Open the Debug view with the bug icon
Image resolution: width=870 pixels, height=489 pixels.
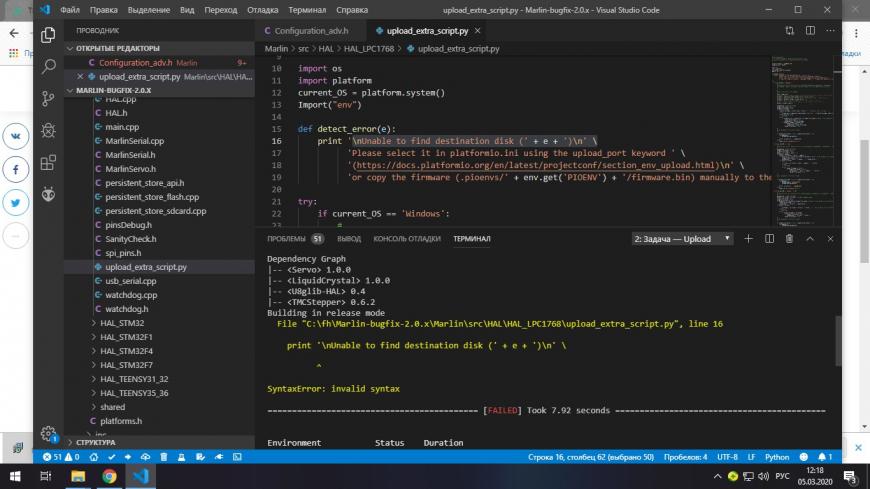(x=48, y=130)
